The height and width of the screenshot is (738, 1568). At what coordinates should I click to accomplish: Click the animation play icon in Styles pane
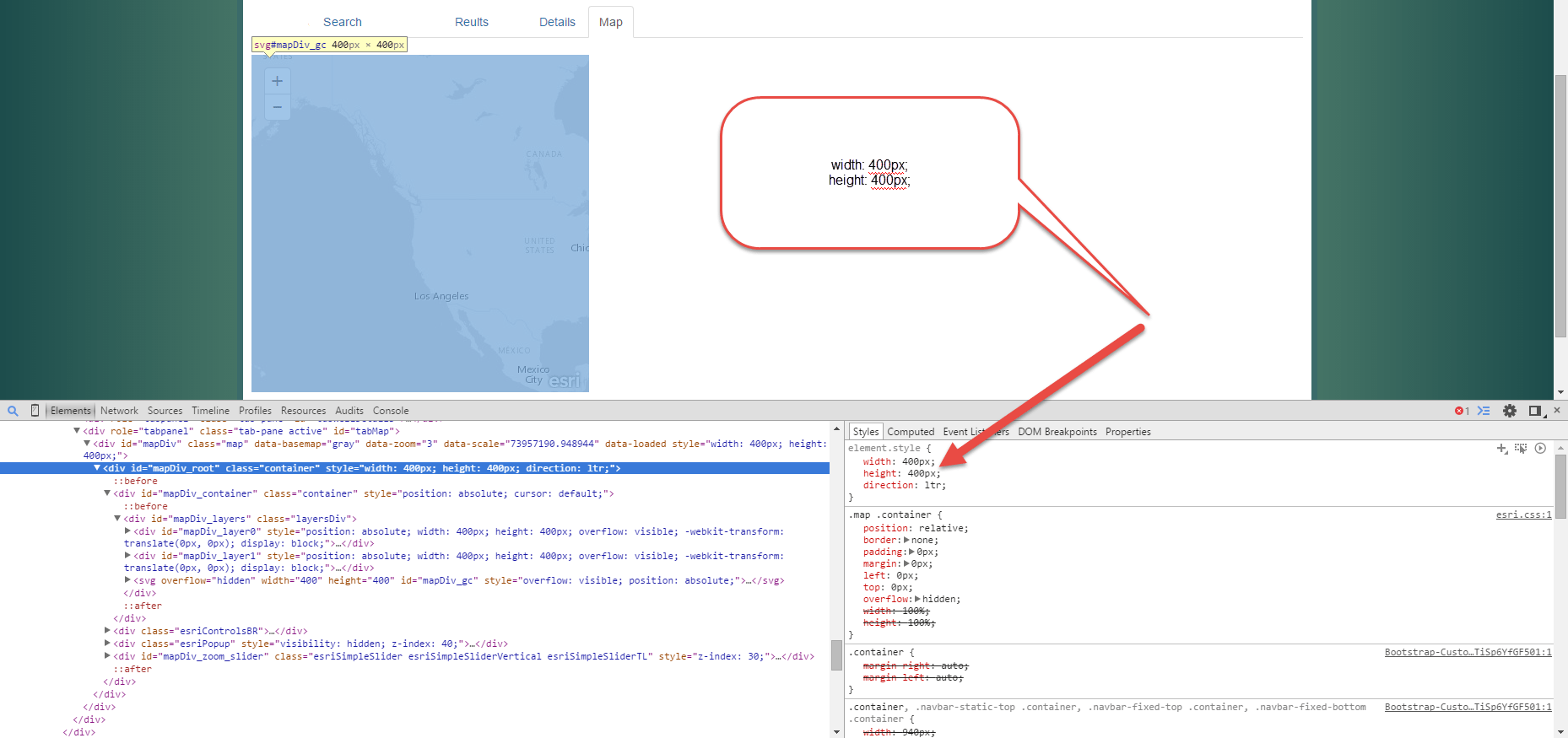(x=1540, y=448)
